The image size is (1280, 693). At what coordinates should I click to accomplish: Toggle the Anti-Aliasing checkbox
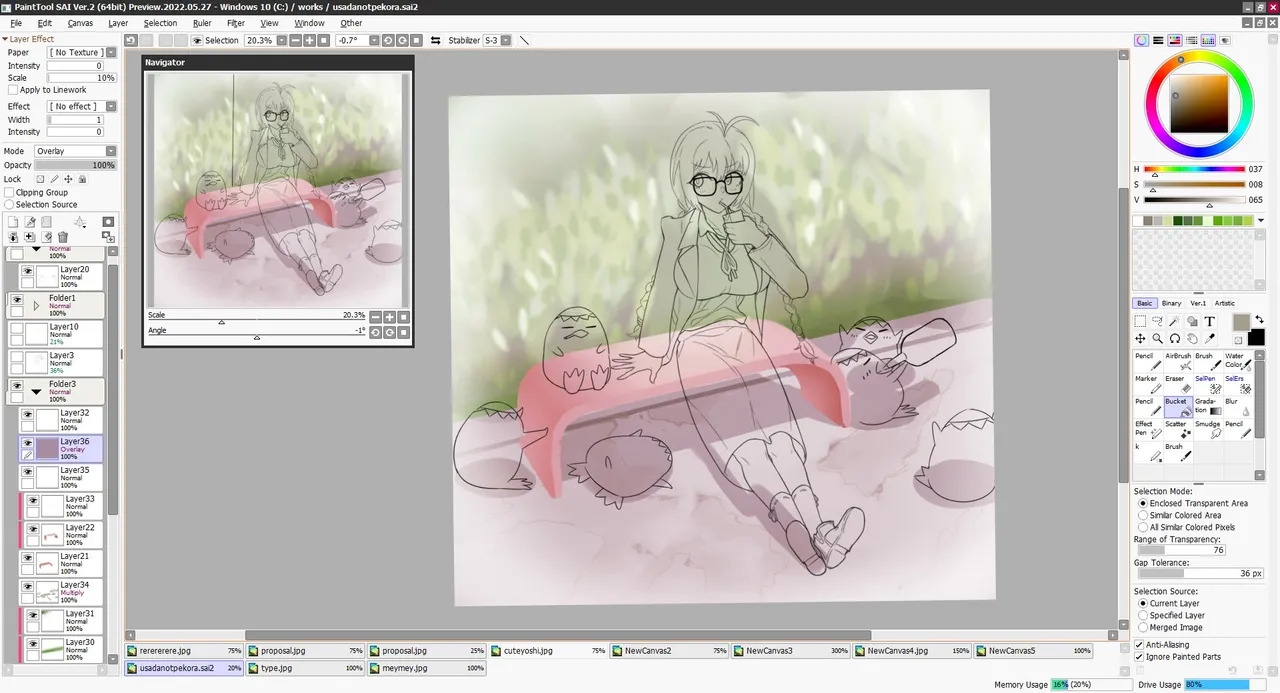(x=1140, y=645)
